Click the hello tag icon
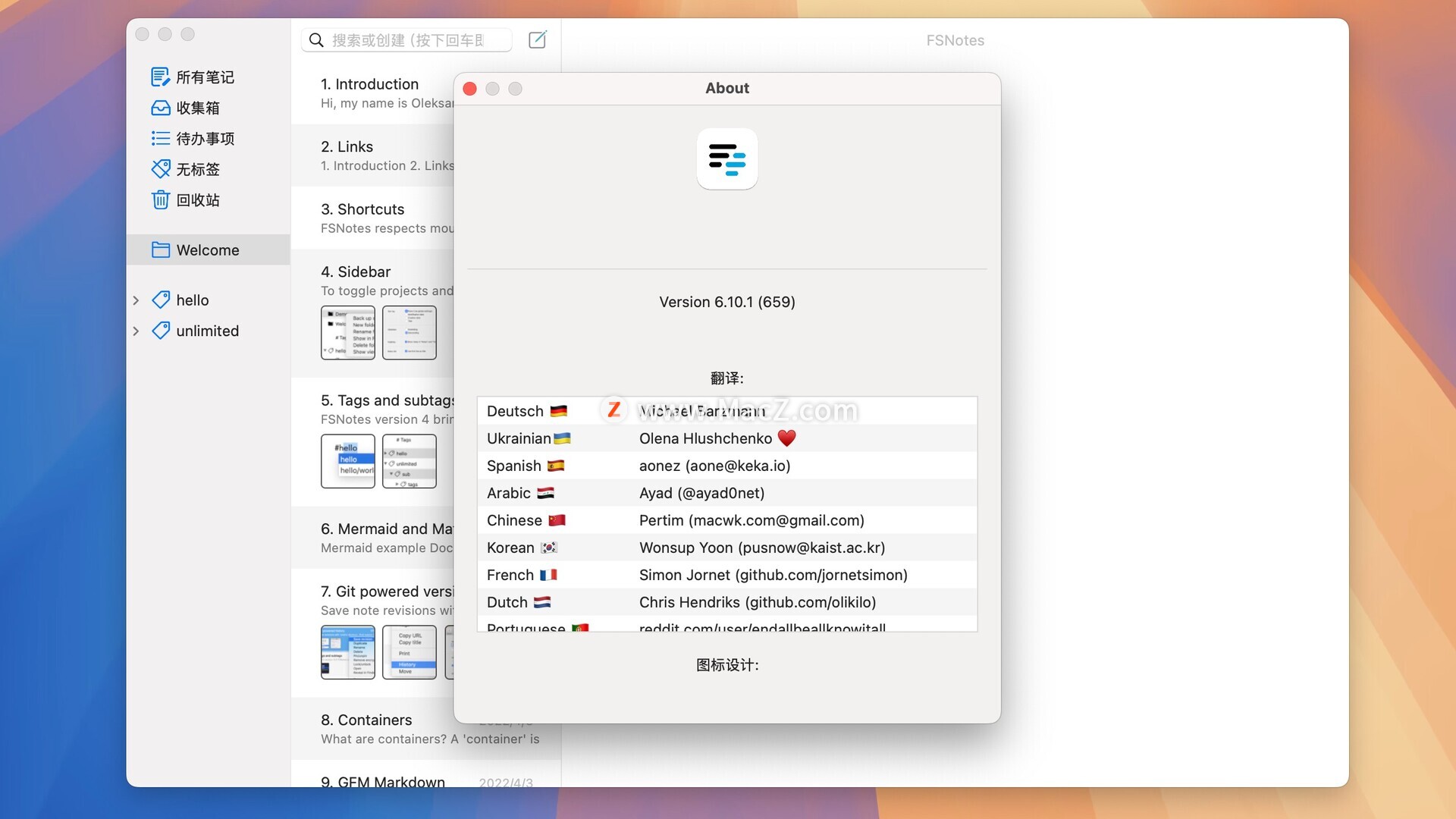 point(161,300)
